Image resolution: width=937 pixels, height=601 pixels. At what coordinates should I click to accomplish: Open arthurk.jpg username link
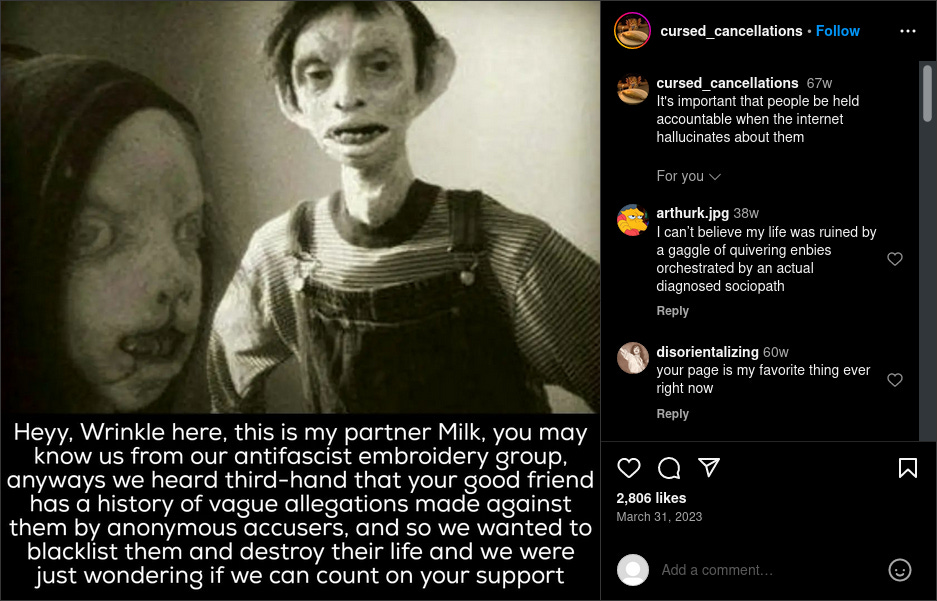(x=692, y=213)
